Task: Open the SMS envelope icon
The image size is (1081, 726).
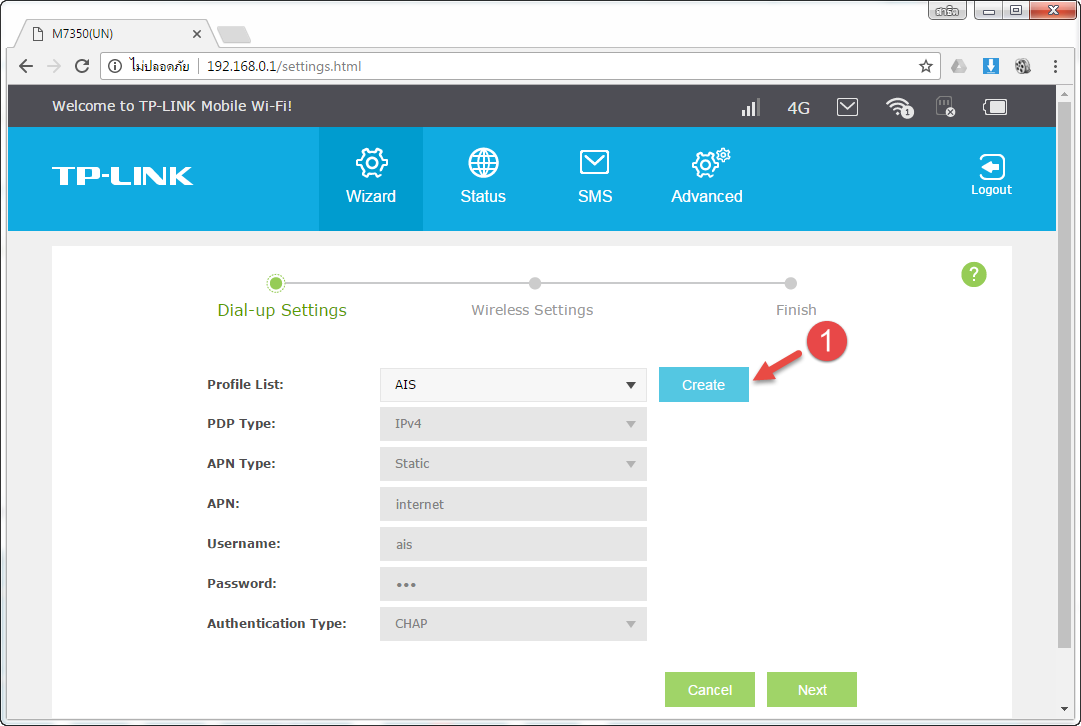Action: [x=594, y=163]
